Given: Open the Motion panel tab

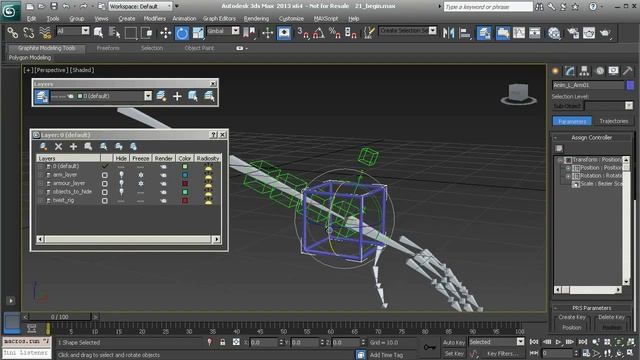Looking at the screenshot, I should (600, 71).
